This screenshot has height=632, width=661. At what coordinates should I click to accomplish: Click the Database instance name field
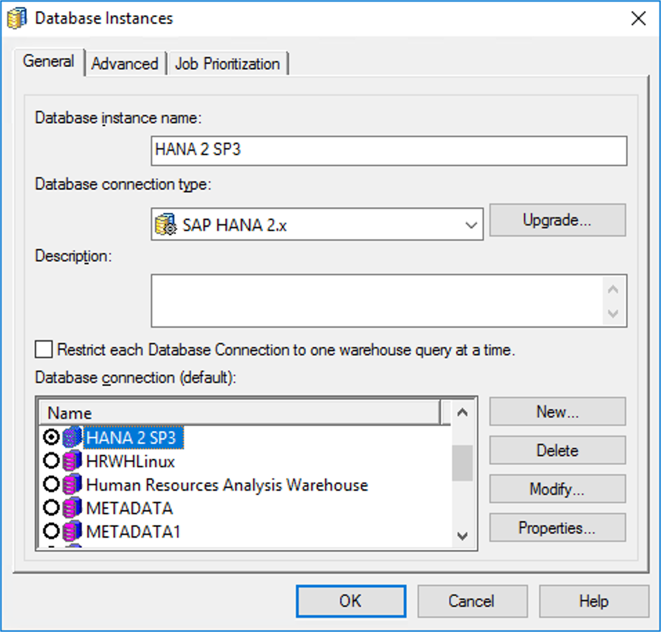389,151
